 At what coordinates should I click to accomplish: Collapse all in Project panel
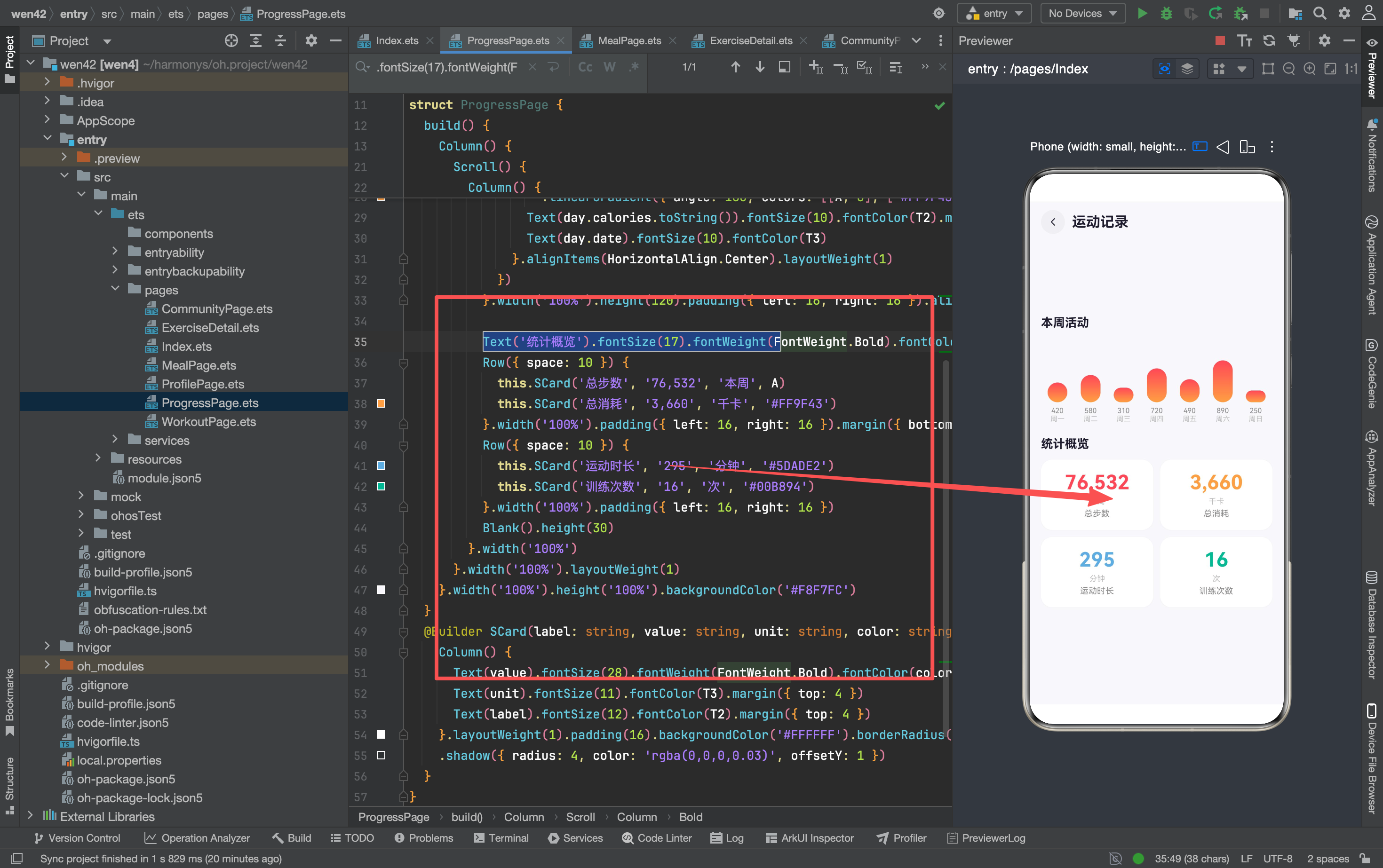pos(280,40)
